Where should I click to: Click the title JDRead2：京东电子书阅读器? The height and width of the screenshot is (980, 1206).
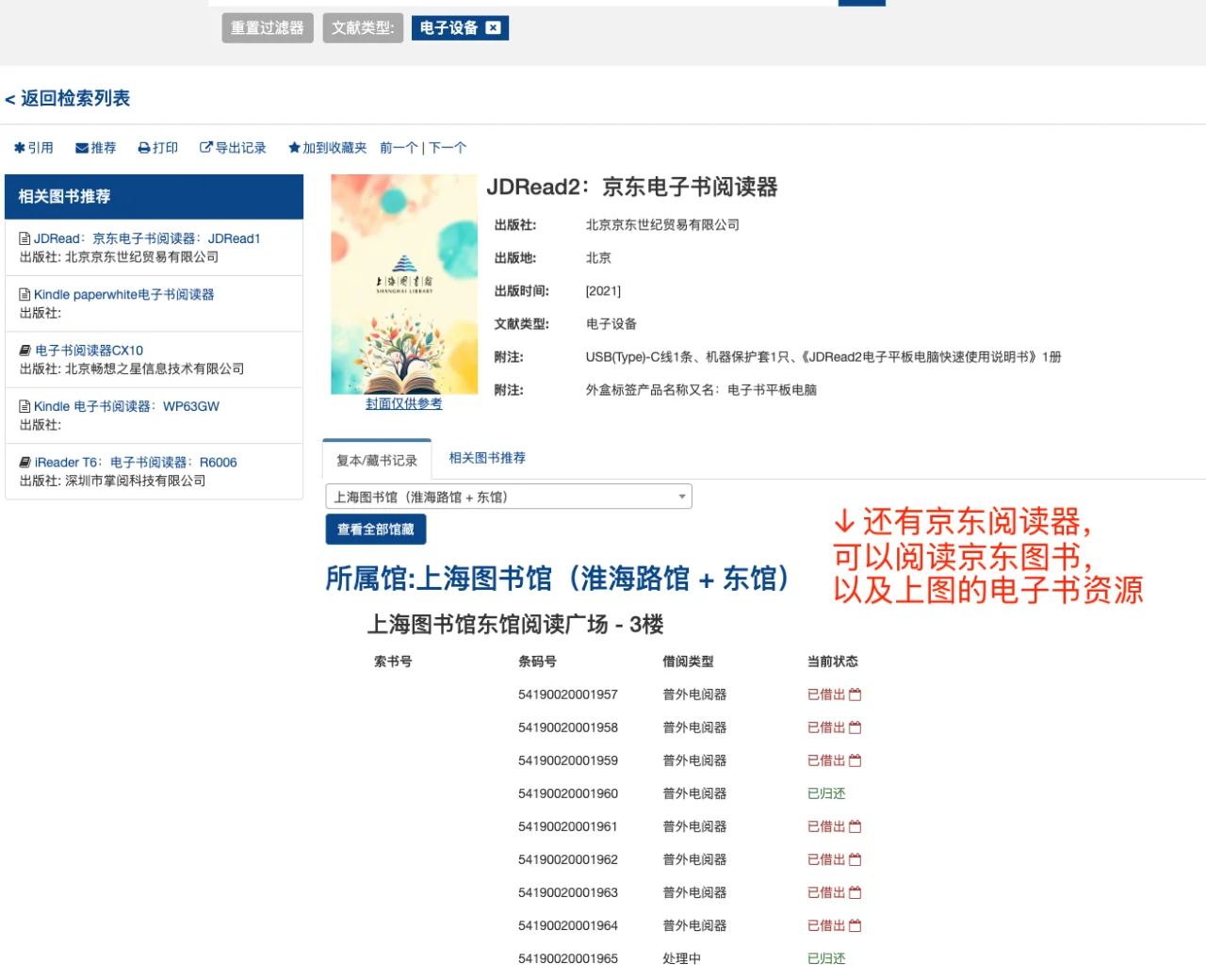click(x=632, y=187)
